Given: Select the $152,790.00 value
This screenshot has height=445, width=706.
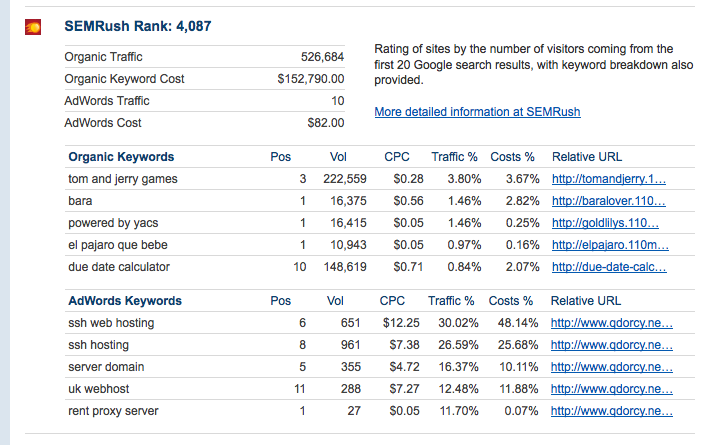Looking at the screenshot, I should coord(311,79).
